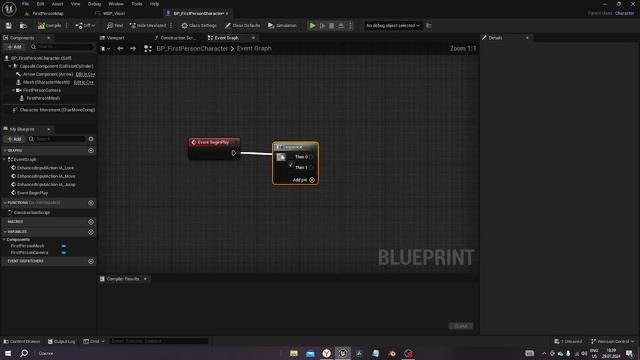This screenshot has height=360, width=640.
Task: Focus the My Blueprint search field
Action: pos(57,139)
